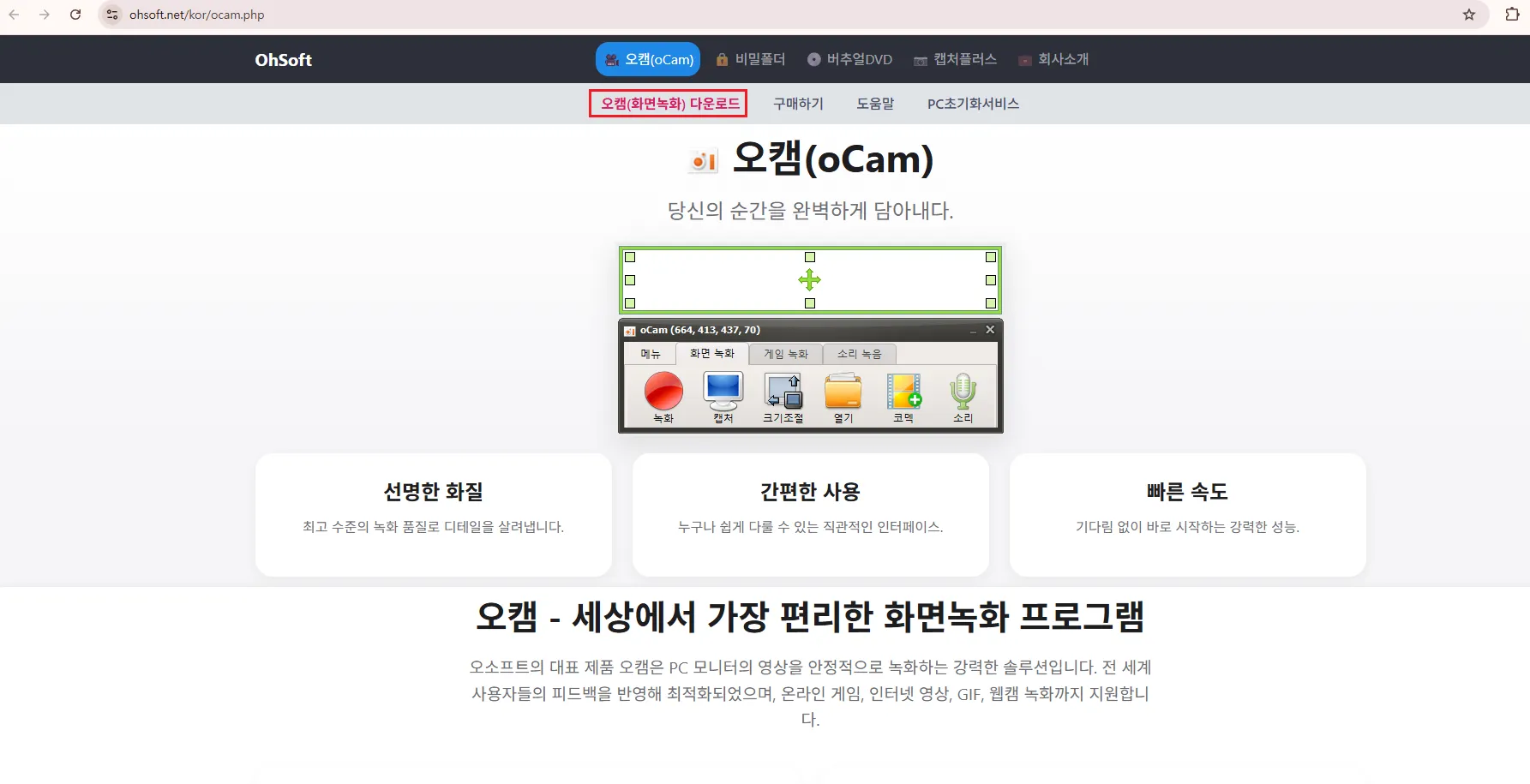Viewport: 1530px width, 784px height.
Task: Click the tagline 당신의 순간을 완벽하게 담아내다.
Action: pos(810,211)
